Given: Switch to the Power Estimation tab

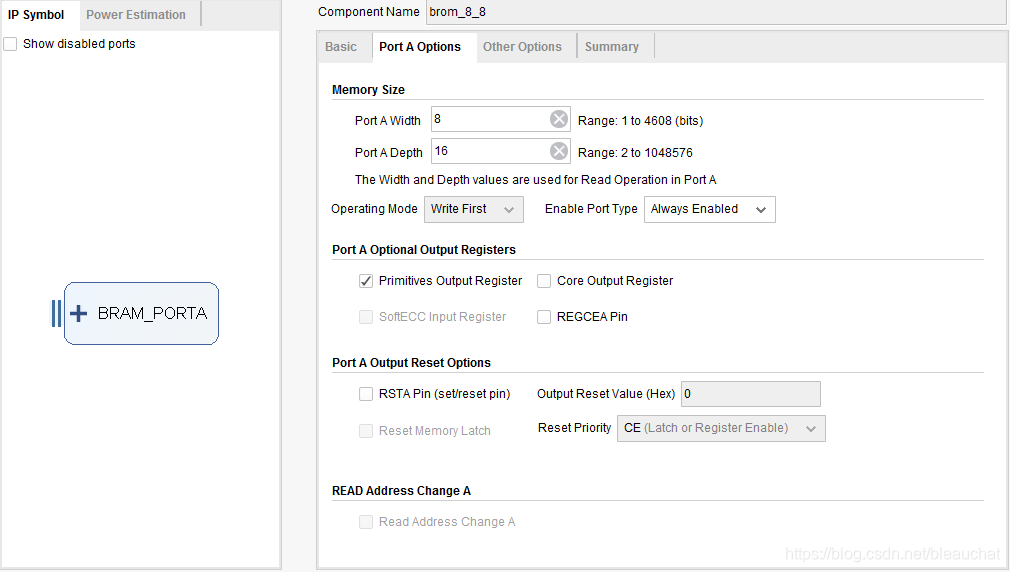Looking at the screenshot, I should pos(136,15).
